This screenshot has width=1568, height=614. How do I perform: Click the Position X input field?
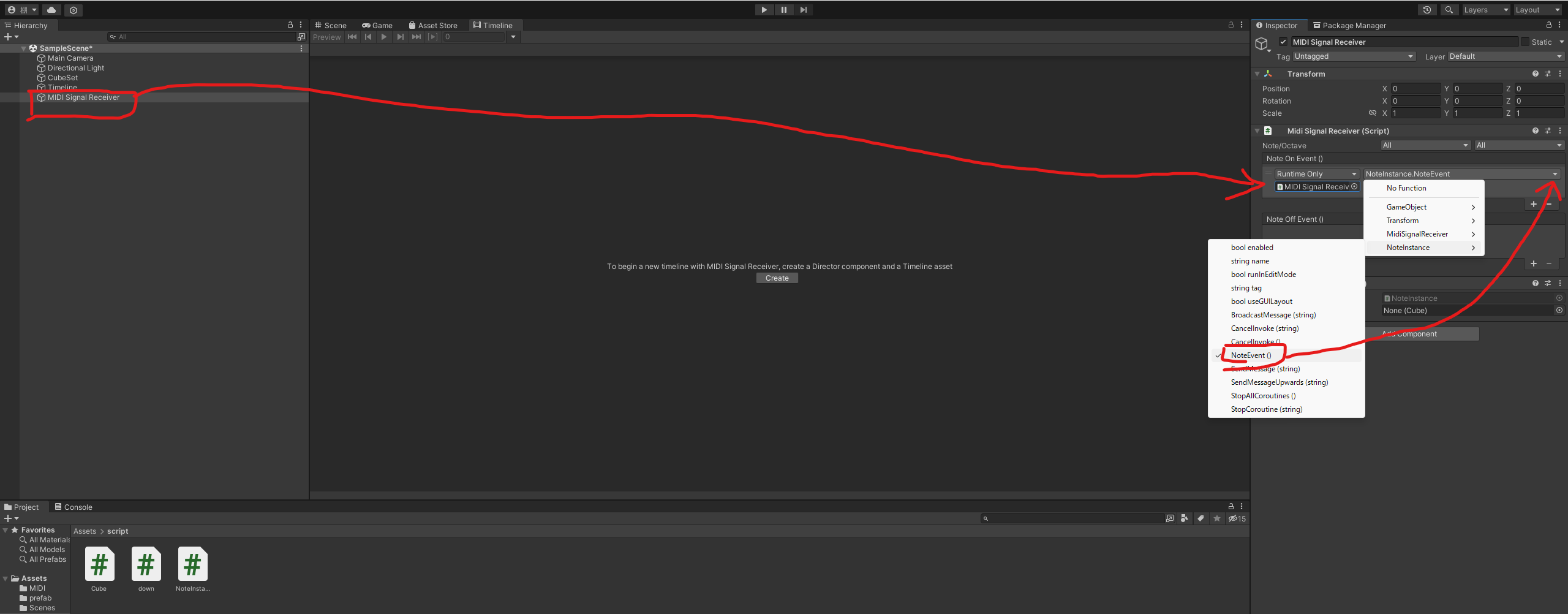click(1415, 89)
